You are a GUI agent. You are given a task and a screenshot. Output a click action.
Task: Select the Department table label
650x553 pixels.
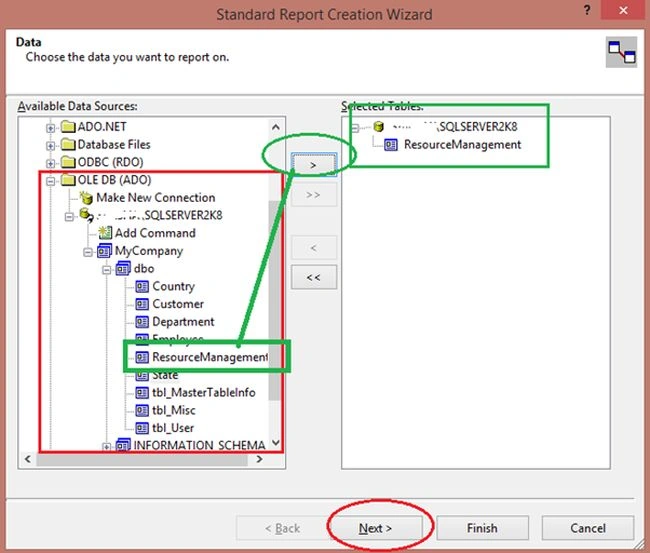pyautogui.click(x=183, y=322)
